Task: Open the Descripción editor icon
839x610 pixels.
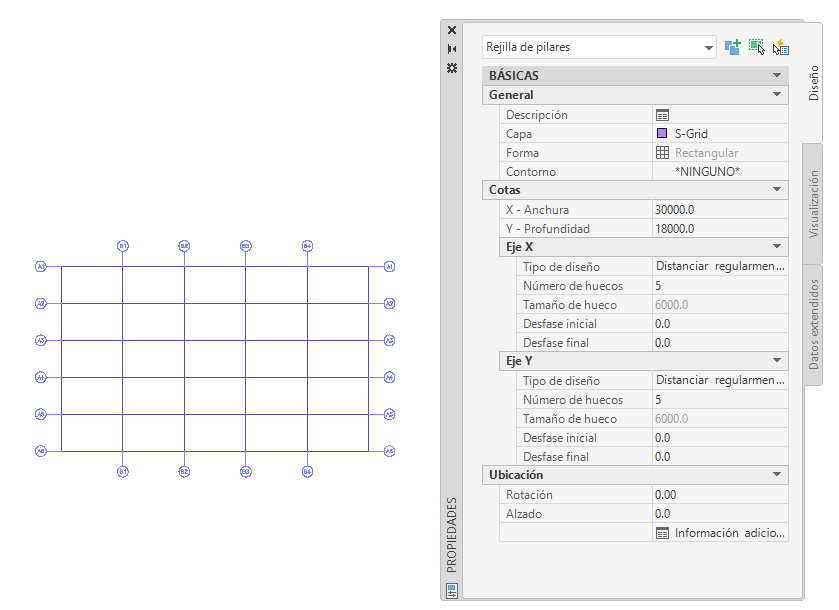Action: pyautogui.click(x=662, y=115)
